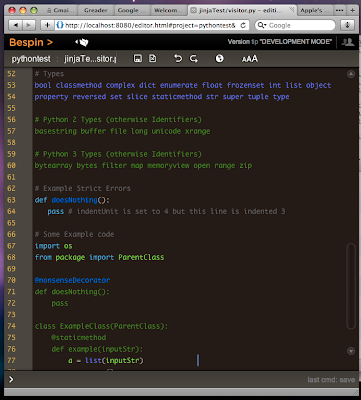The width and height of the screenshot is (361, 400).
Task: Reload the page using the refresh icon
Action: point(243,25)
